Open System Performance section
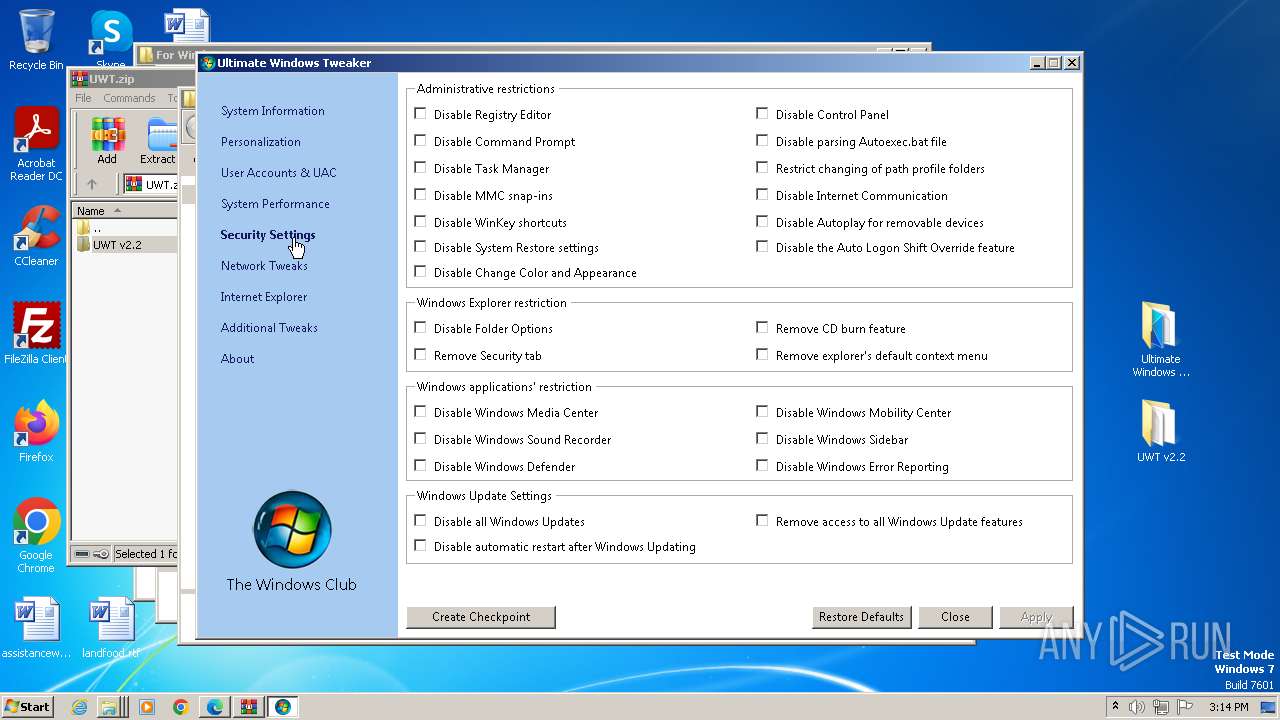 coord(275,204)
